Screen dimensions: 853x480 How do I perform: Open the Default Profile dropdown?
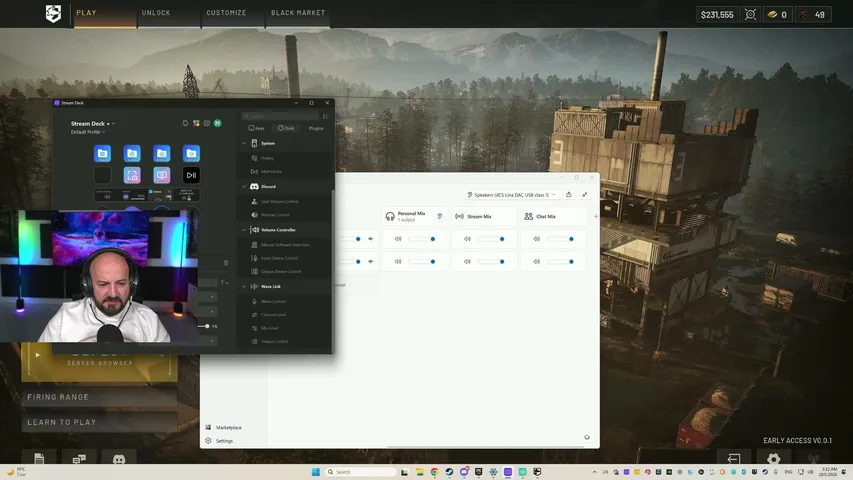(x=88, y=132)
